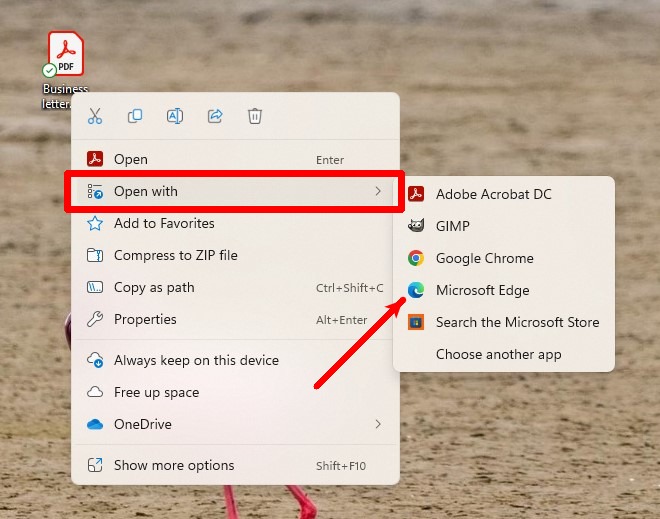Image resolution: width=660 pixels, height=519 pixels.
Task: Expand the Open with submenu
Action: tap(235, 192)
